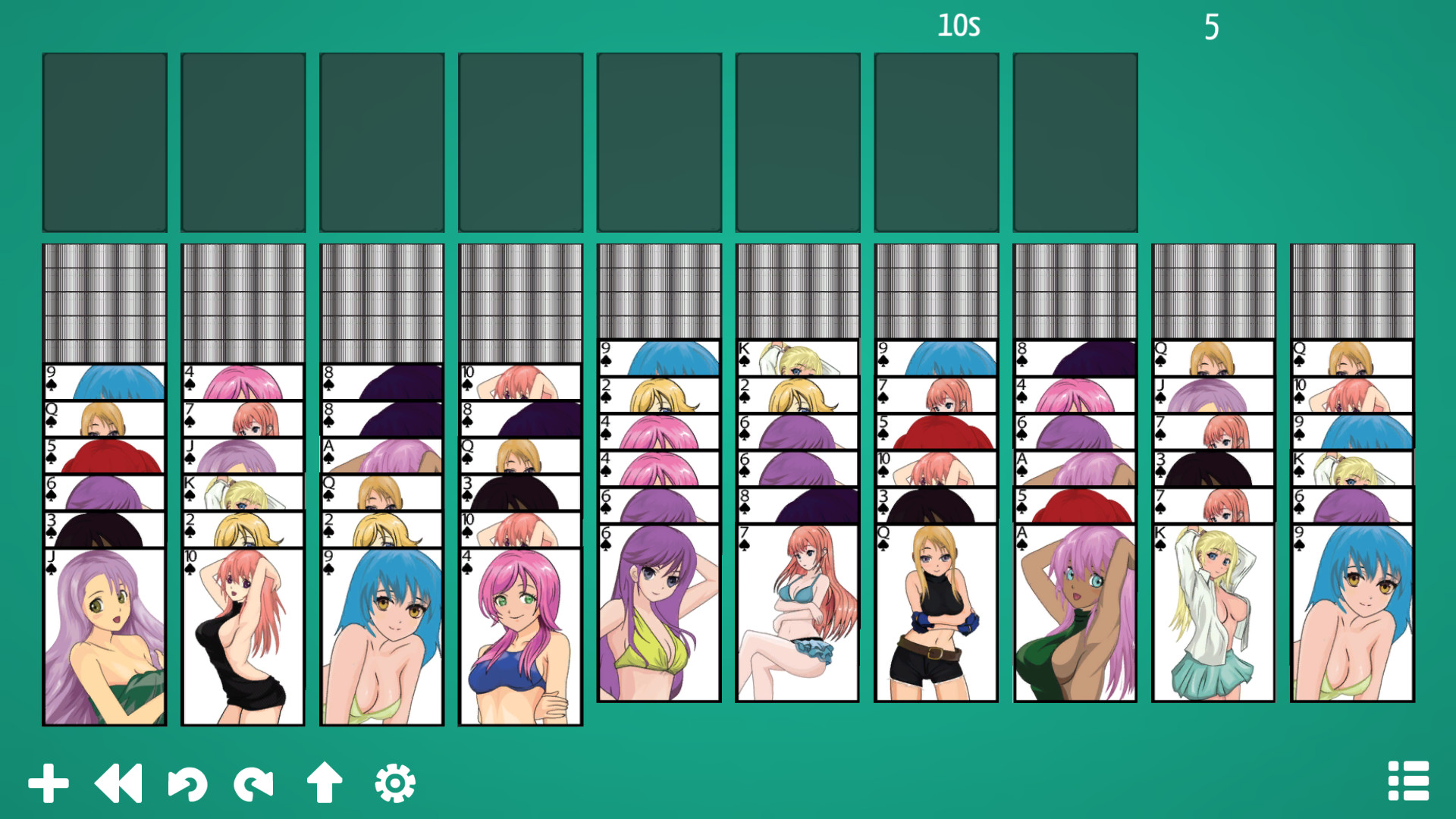Click the rewind double-arrow icon
Image resolution: width=1456 pixels, height=819 pixels.
pyautogui.click(x=118, y=783)
